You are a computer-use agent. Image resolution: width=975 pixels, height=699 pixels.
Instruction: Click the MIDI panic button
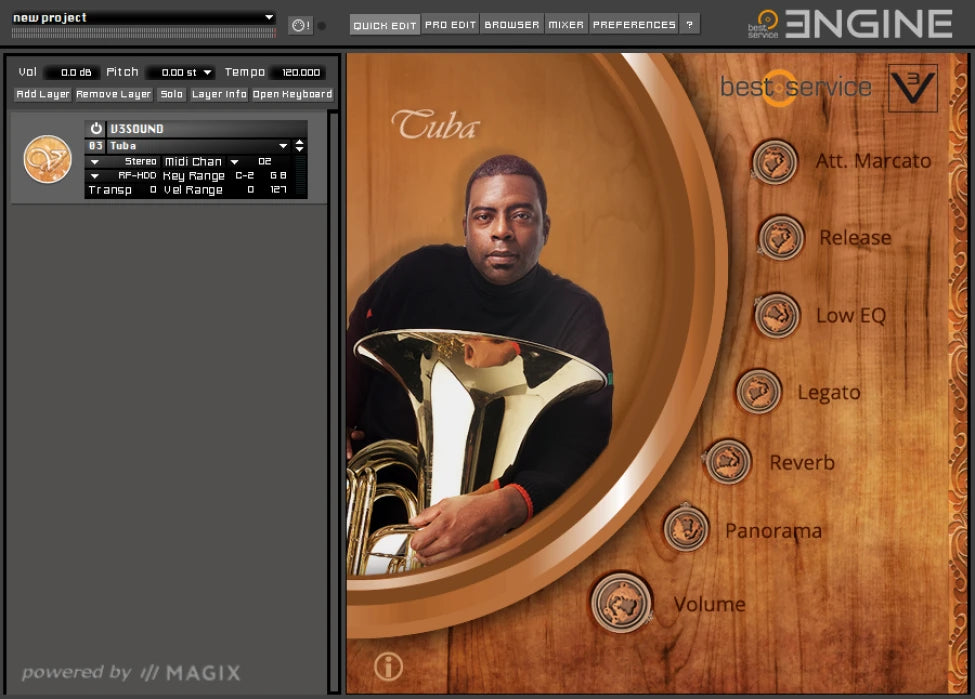pyautogui.click(x=300, y=25)
